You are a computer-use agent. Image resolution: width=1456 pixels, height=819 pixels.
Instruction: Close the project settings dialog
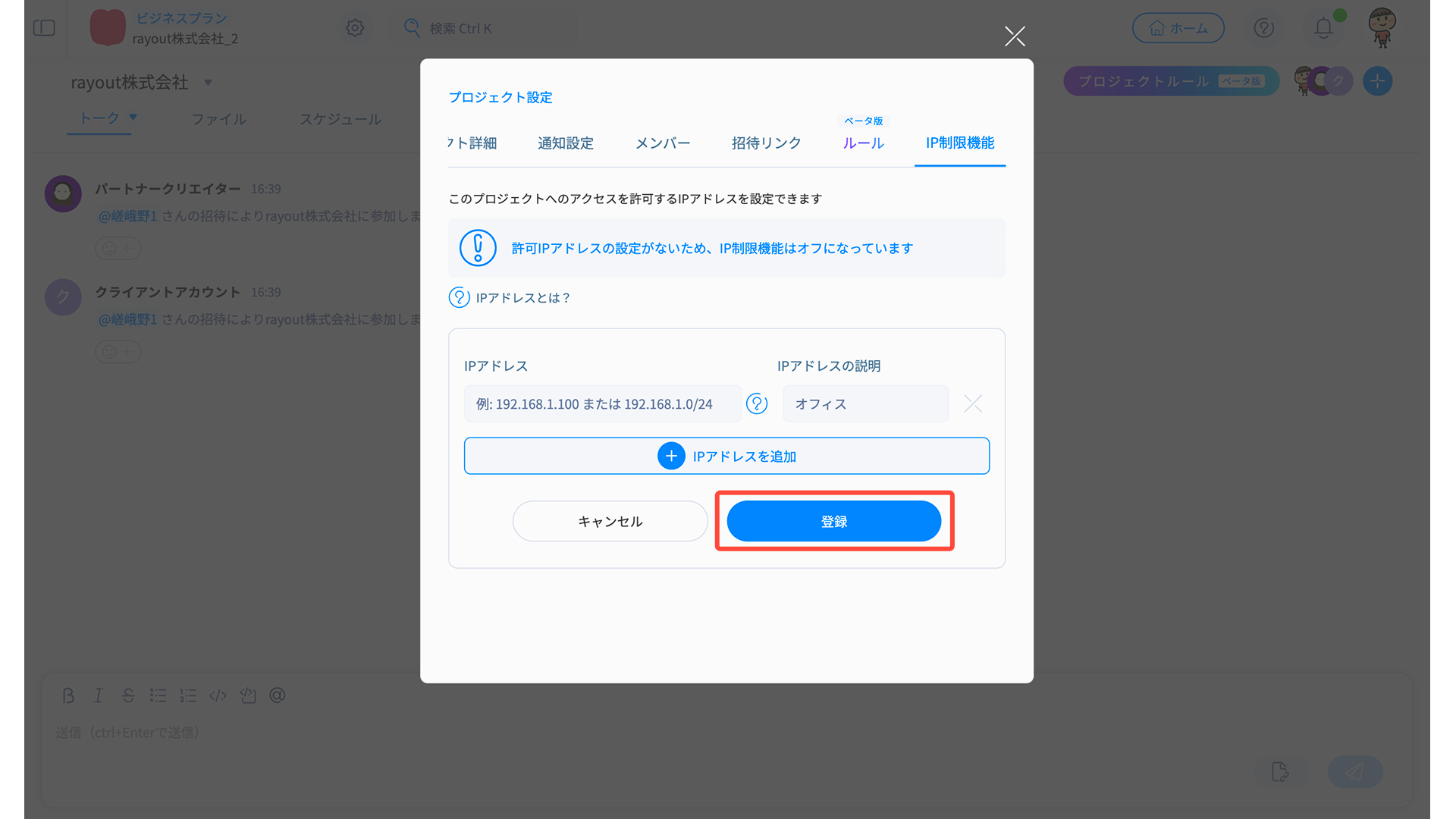point(1015,36)
